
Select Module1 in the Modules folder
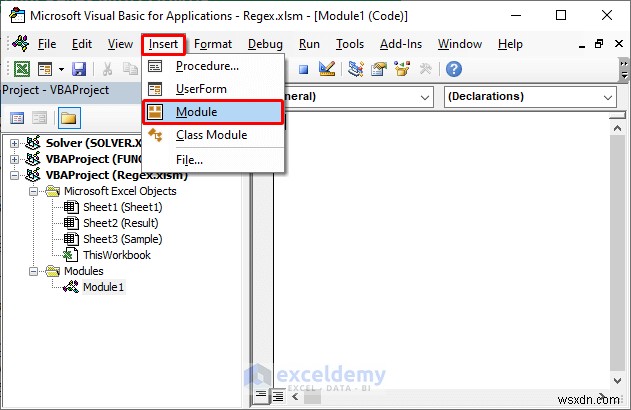coord(103,287)
